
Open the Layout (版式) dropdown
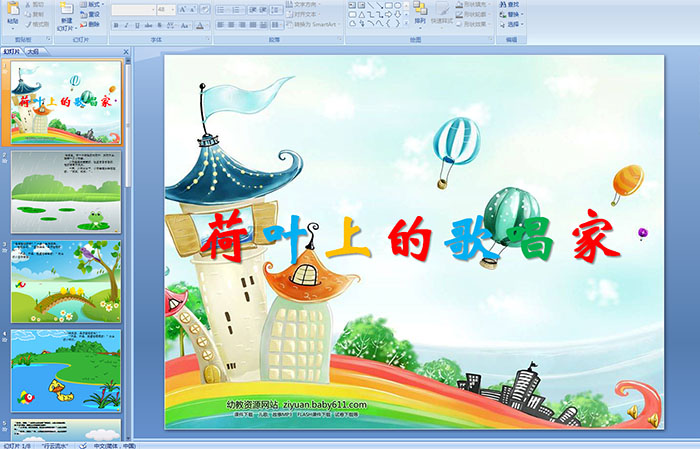[x=92, y=4]
